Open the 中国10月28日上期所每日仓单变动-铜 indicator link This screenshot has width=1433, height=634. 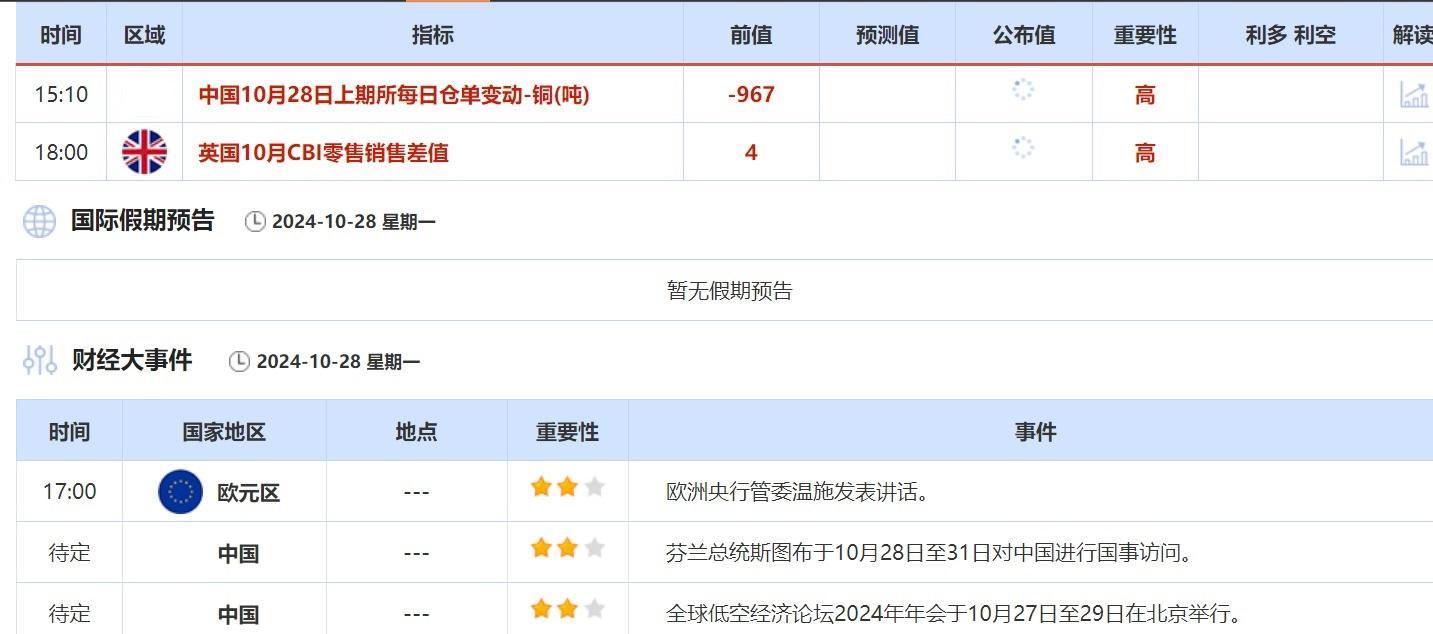[394, 94]
